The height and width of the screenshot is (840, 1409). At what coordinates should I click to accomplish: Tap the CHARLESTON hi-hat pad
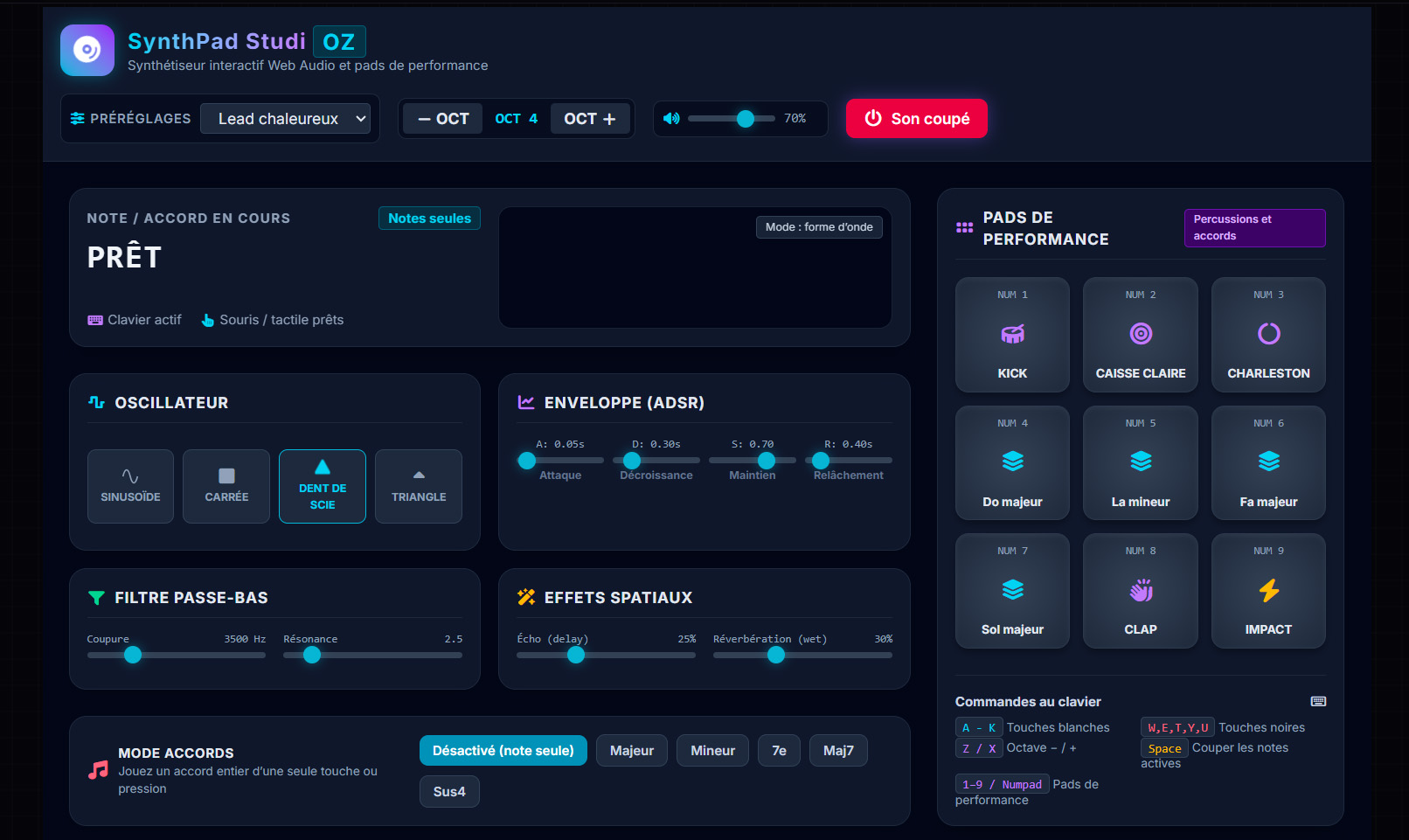[x=1268, y=335]
